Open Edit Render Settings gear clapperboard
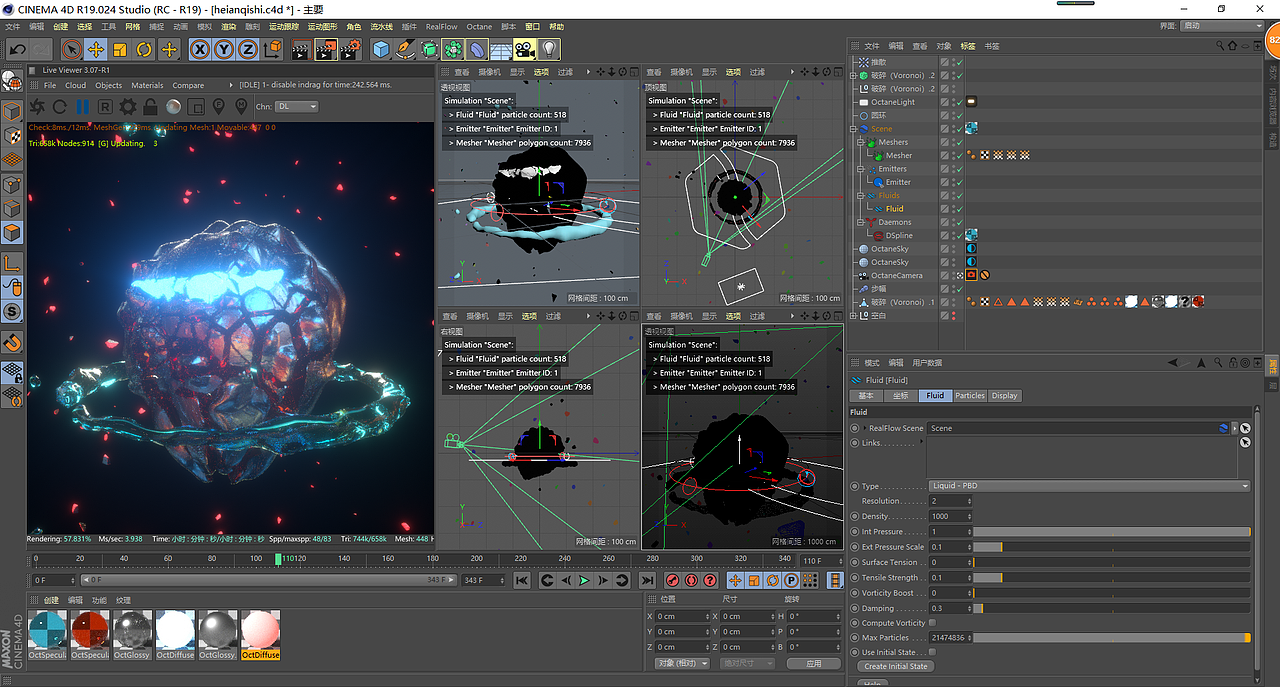This screenshot has width=1280, height=687. click(x=351, y=49)
